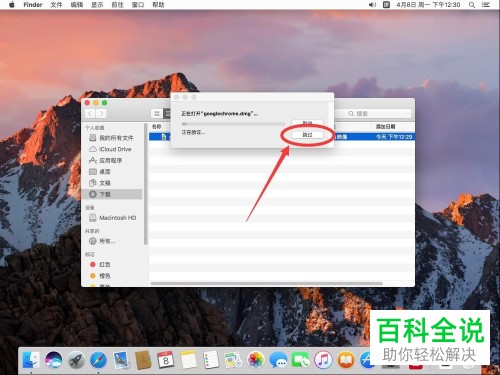The image size is (500, 375).
Task: Open Calendar in the Dock
Action: [166, 360]
